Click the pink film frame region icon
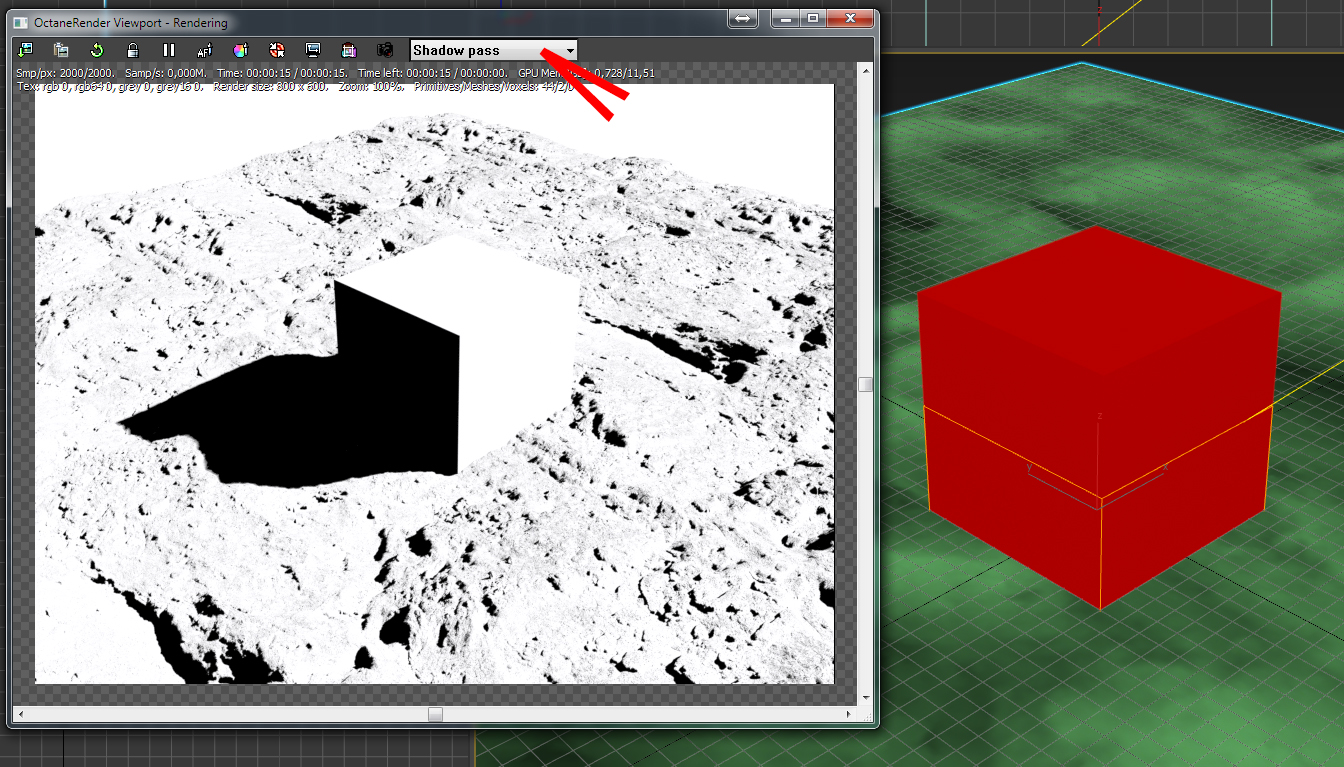The height and width of the screenshot is (767, 1344). click(349, 50)
